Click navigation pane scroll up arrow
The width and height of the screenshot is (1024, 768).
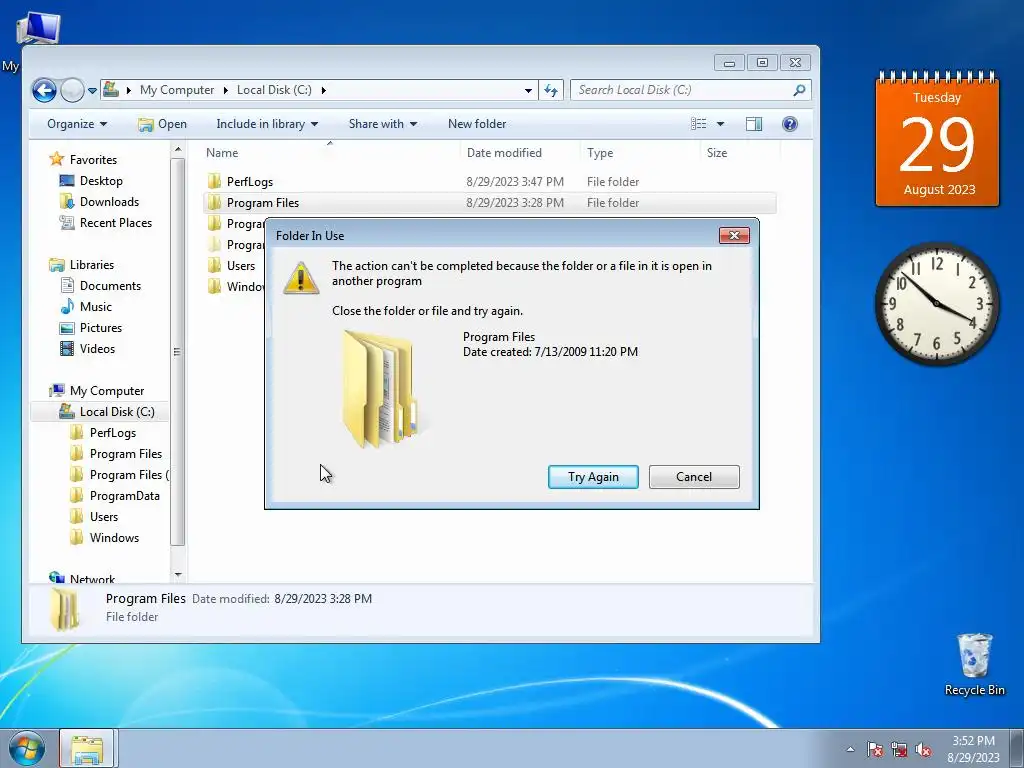tap(178, 150)
